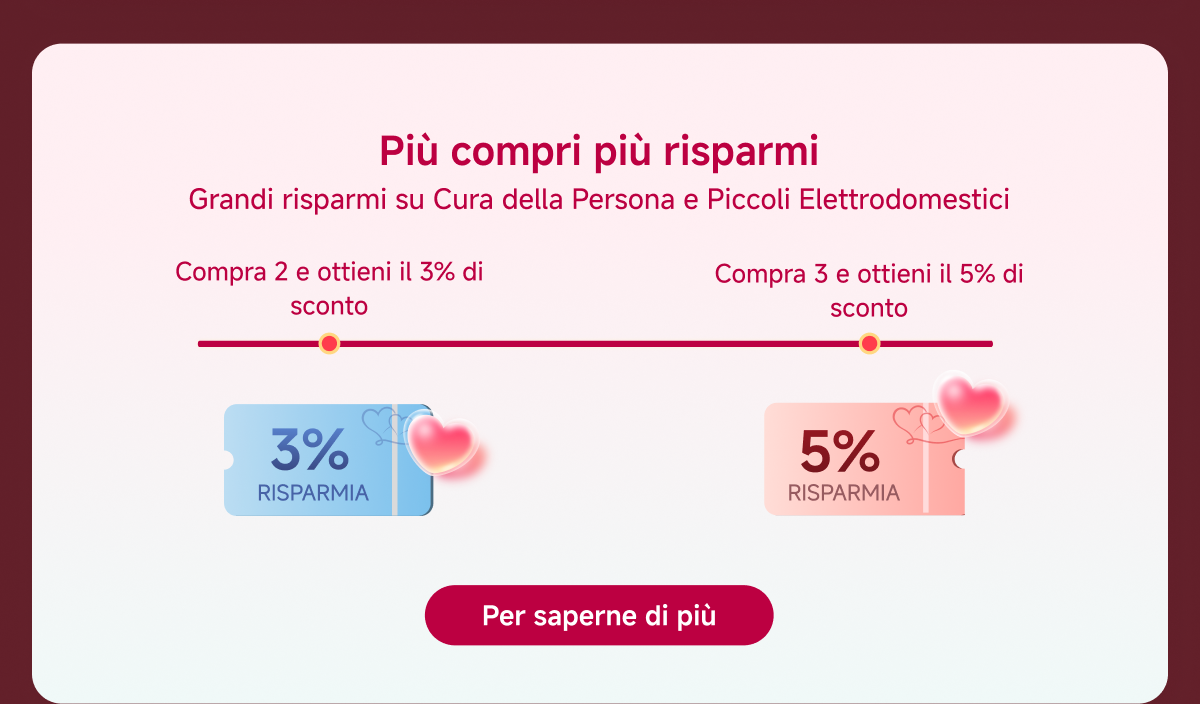
Task: Click the outlined hearts doodle on the pink coupon
Action: pyautogui.click(x=910, y=422)
